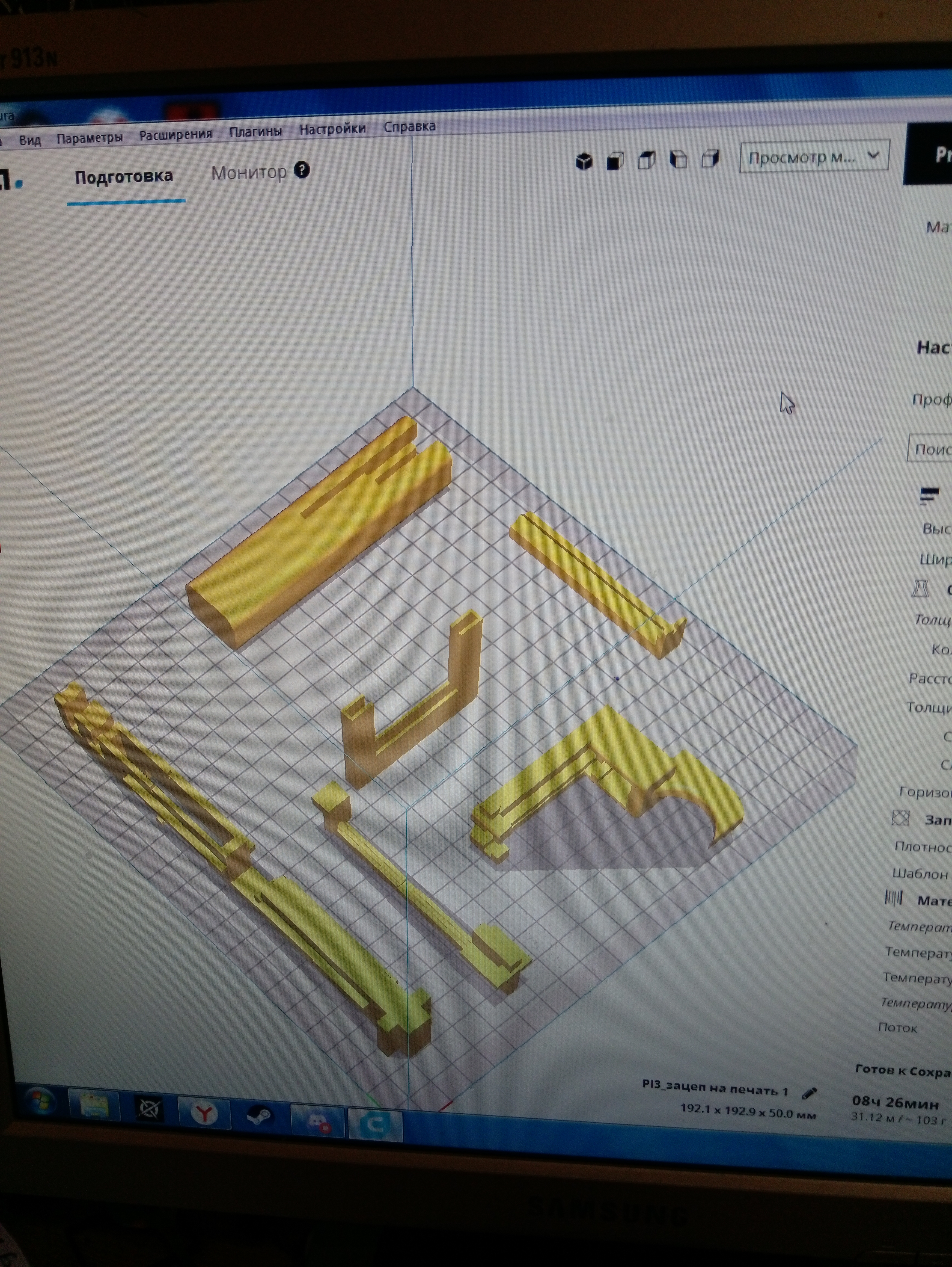Click the Monitor tab help question icon

pyautogui.click(x=302, y=170)
